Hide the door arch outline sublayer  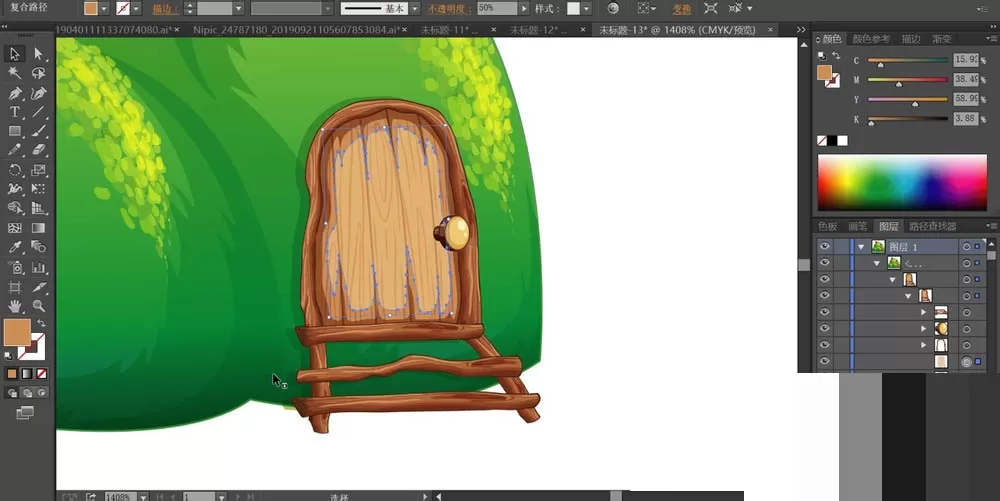click(825, 345)
